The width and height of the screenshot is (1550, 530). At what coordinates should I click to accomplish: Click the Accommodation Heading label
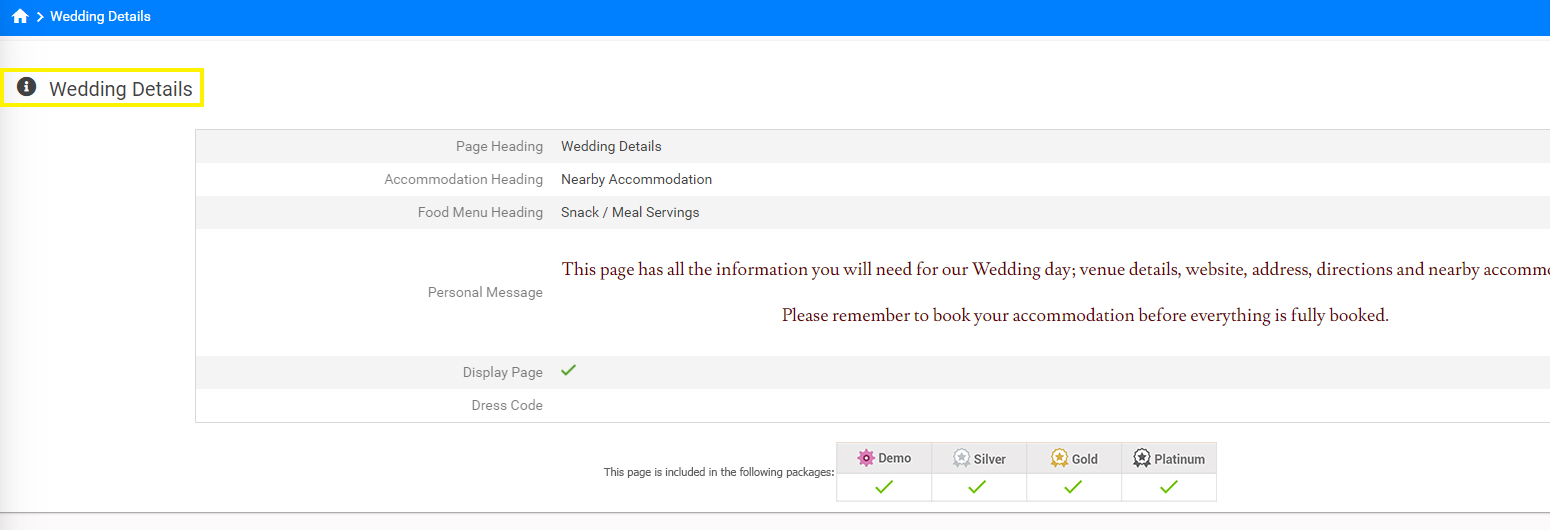[463, 180]
